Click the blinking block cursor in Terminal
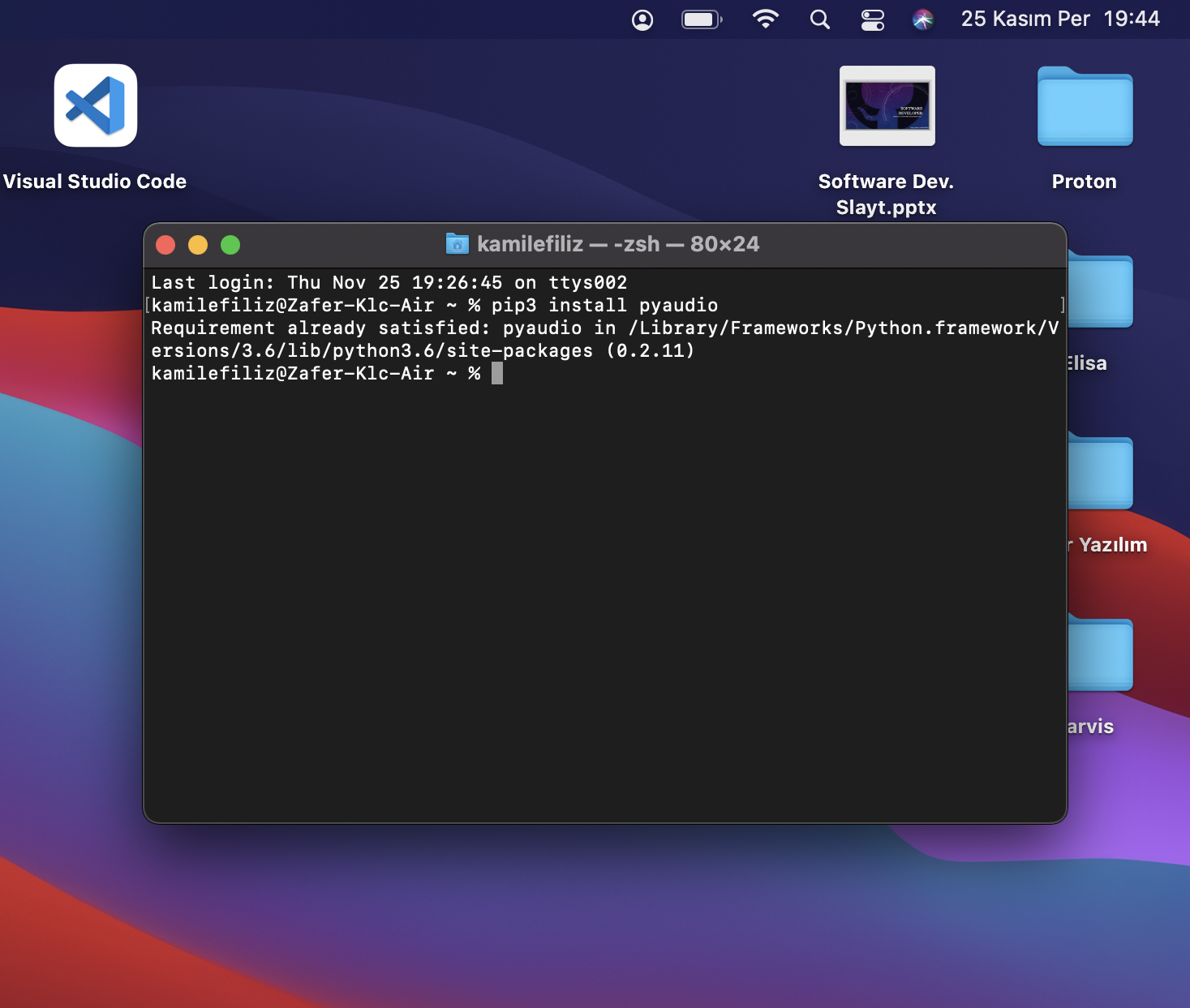Screen dimensions: 1190x1008 [x=496, y=373]
